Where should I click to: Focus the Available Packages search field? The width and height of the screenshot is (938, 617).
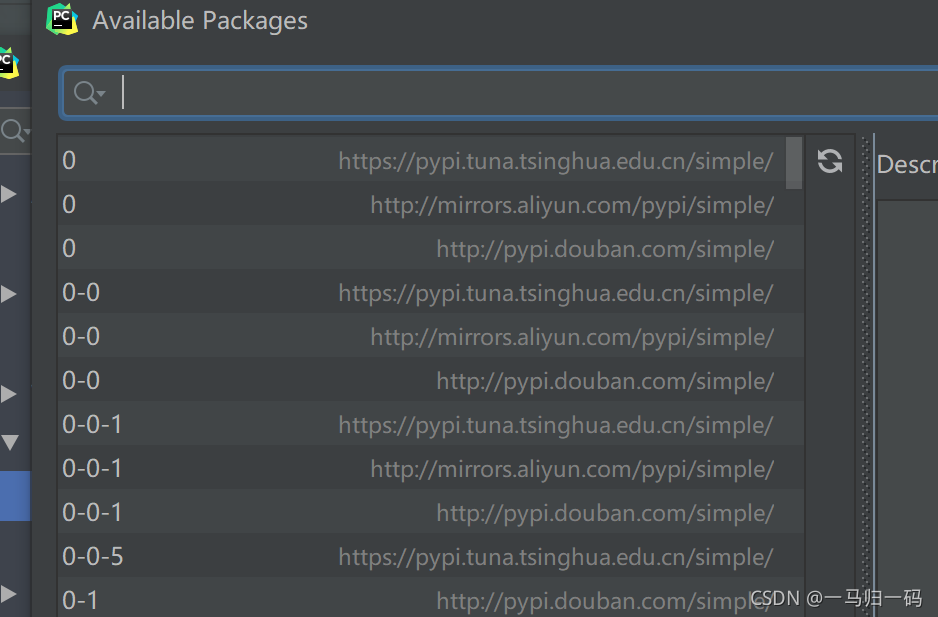tap(501, 93)
